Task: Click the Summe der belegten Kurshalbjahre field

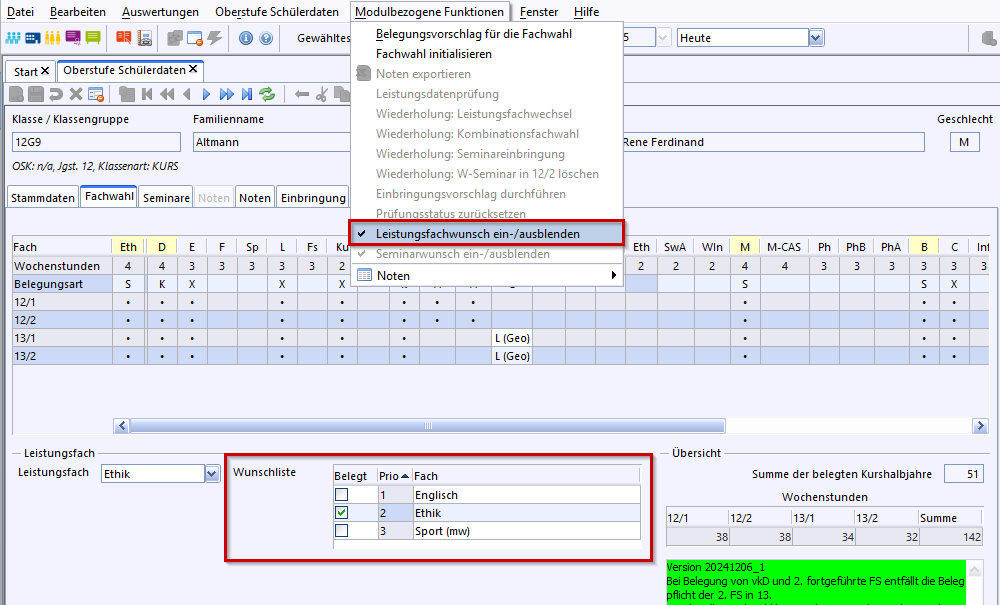Action: point(964,474)
